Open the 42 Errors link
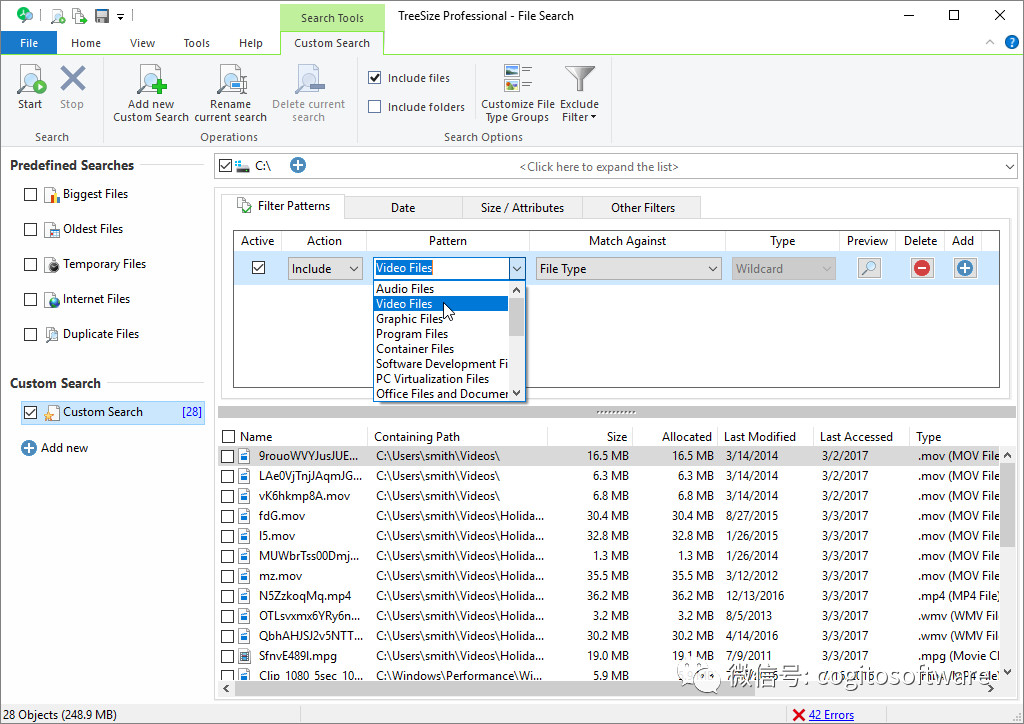This screenshot has height=724, width=1024. pyautogui.click(x=831, y=715)
